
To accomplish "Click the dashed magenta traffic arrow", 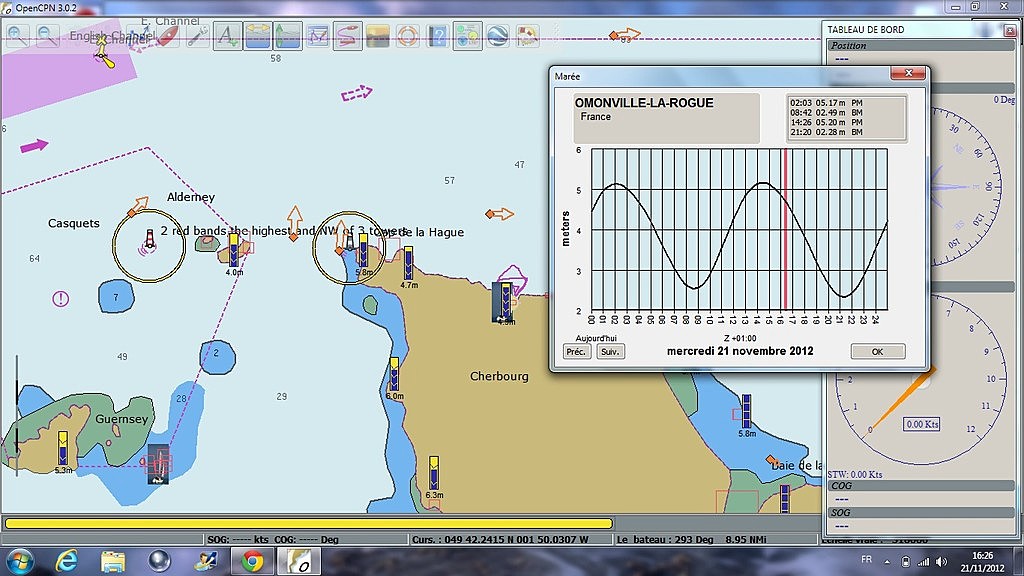I will tap(357, 93).
